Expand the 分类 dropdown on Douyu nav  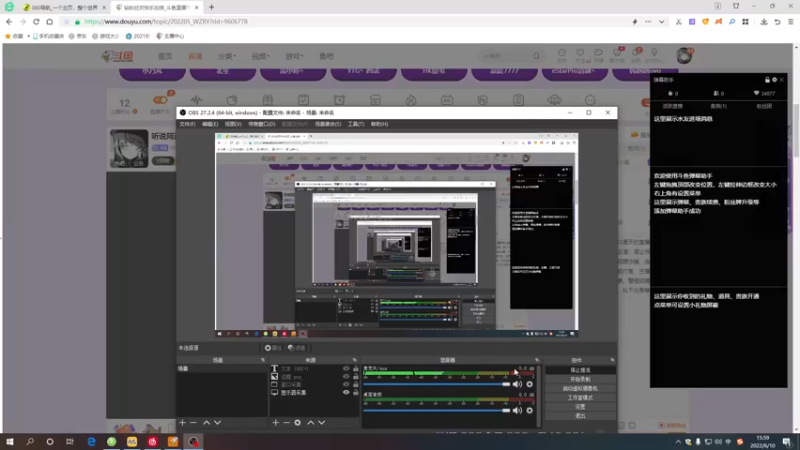[227, 56]
